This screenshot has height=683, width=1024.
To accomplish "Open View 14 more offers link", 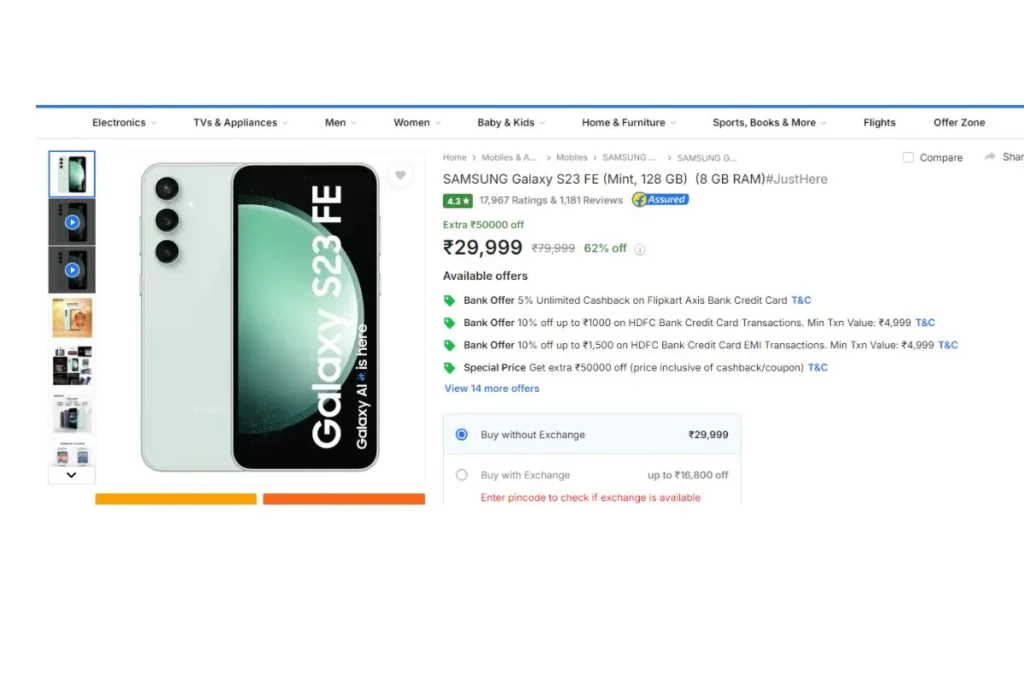I will [492, 389].
